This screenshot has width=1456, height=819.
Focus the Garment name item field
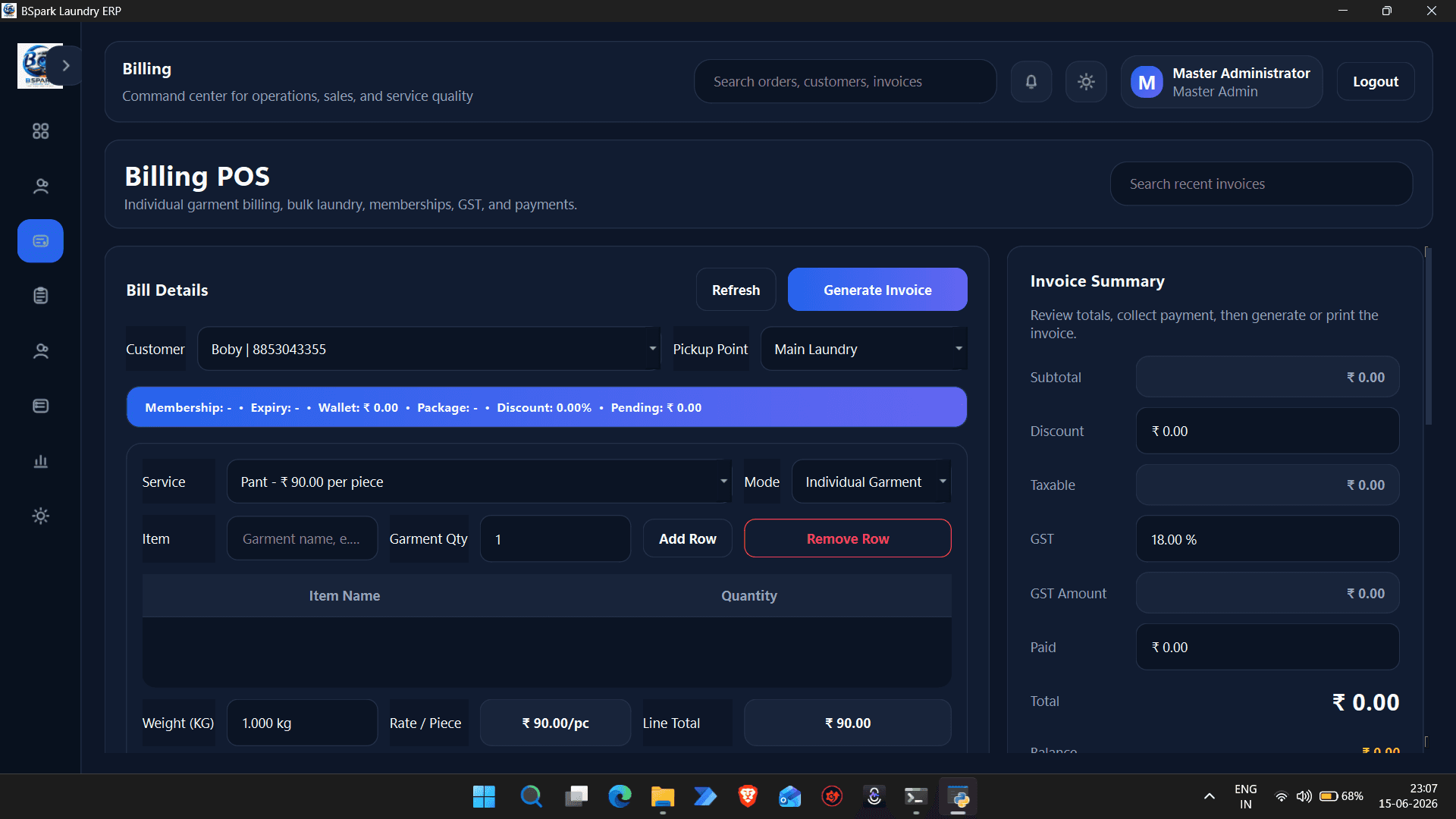coord(302,538)
